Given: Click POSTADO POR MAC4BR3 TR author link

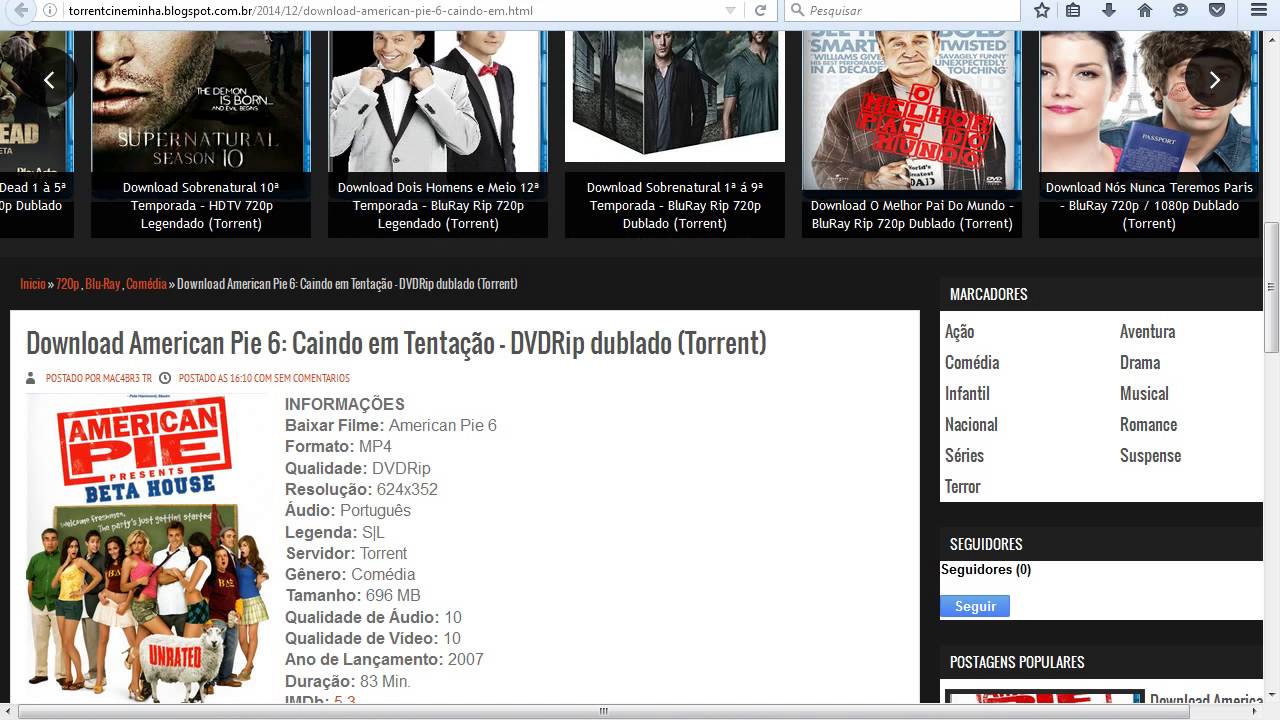Looking at the screenshot, I should tap(99, 378).
